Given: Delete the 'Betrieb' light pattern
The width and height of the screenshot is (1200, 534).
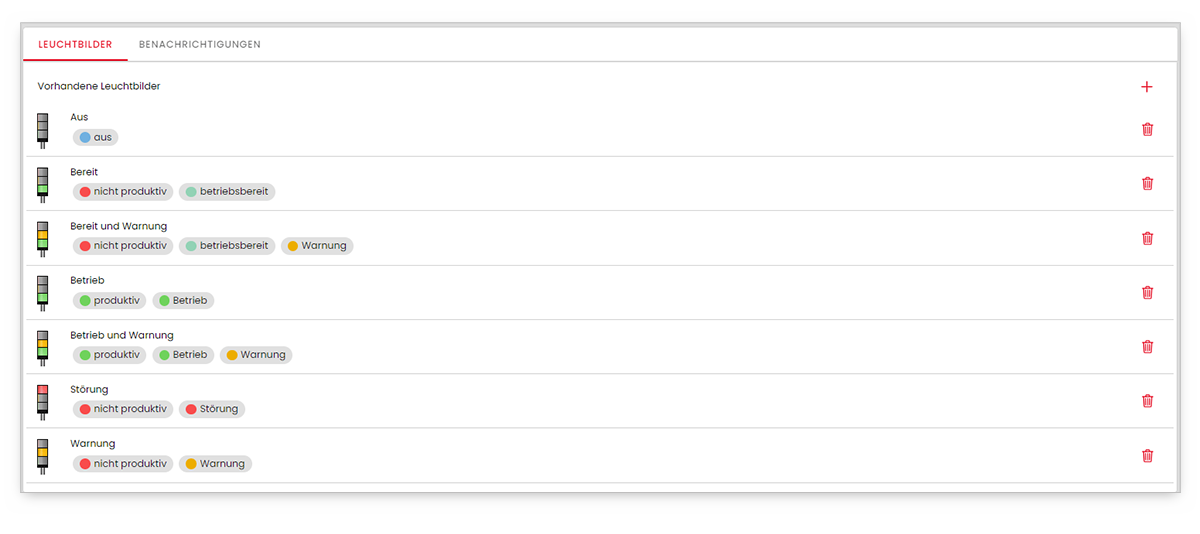Looking at the screenshot, I should pyautogui.click(x=1147, y=292).
